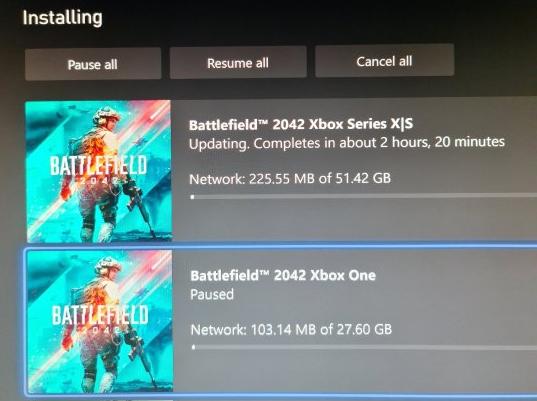The image size is (537, 401).
Task: Click the 27.60 GB download progress bar
Action: 364,347
